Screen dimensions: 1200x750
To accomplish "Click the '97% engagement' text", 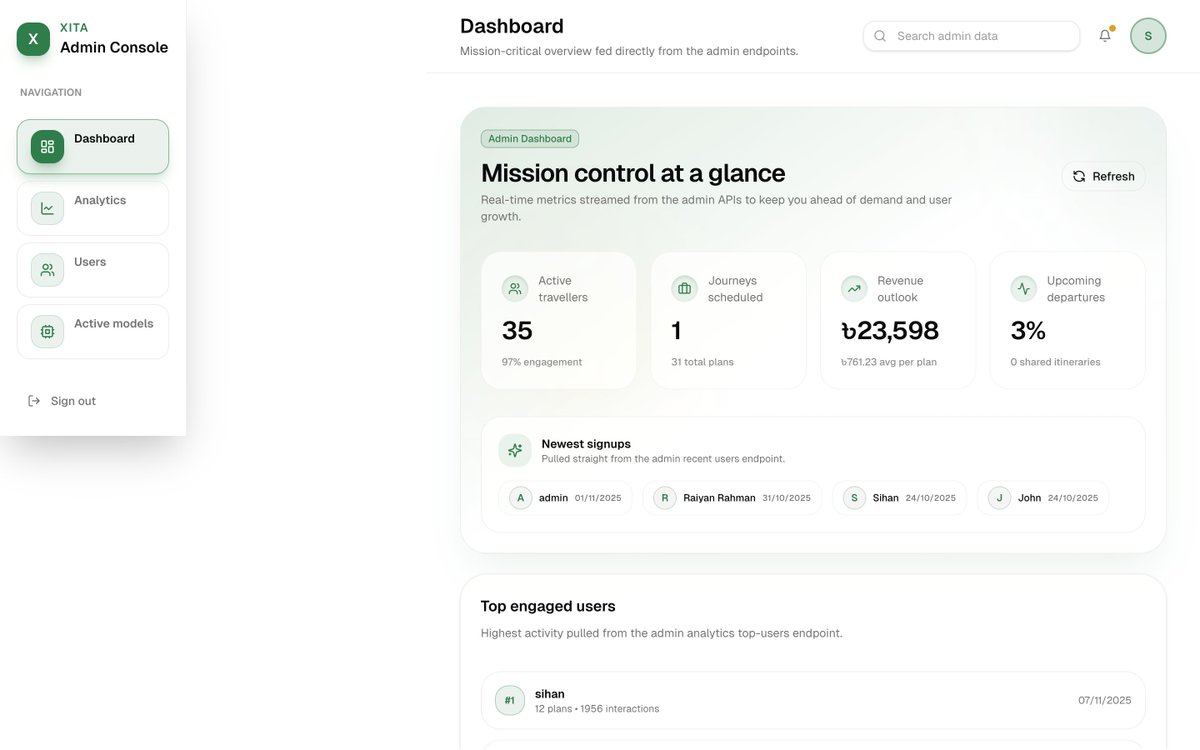I will 542,362.
